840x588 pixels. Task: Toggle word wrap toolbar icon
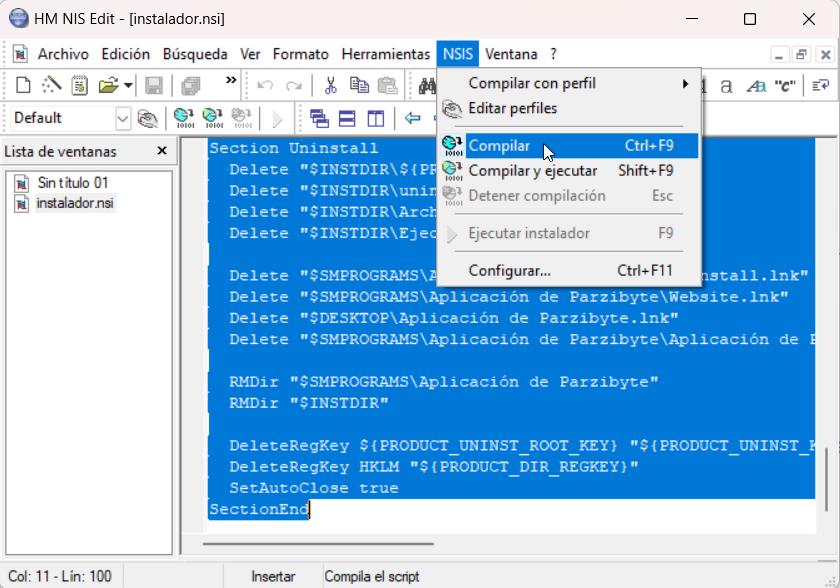pos(821,85)
